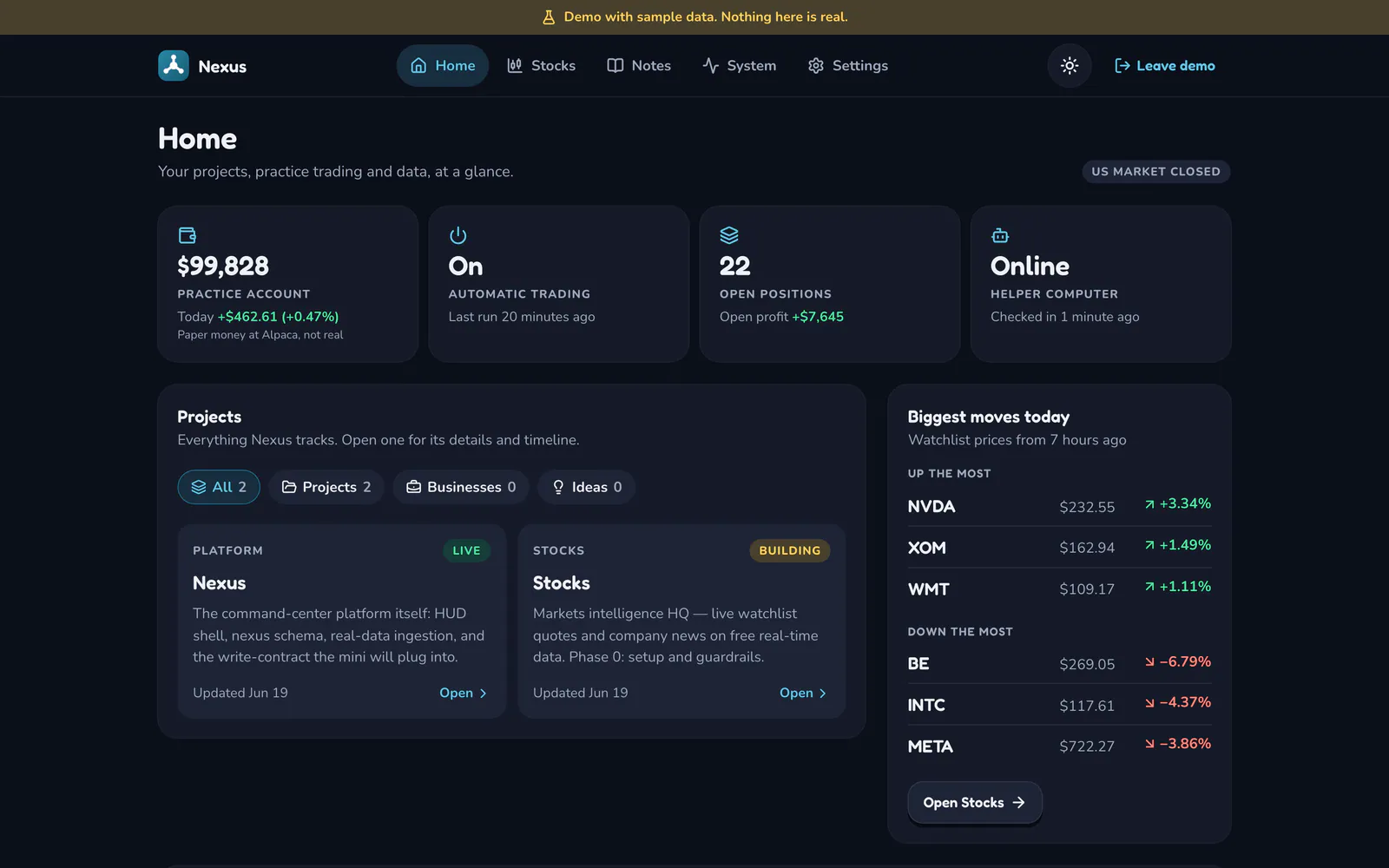Viewport: 1389px width, 868px height.
Task: Open the Settings nav tab
Action: click(x=848, y=66)
